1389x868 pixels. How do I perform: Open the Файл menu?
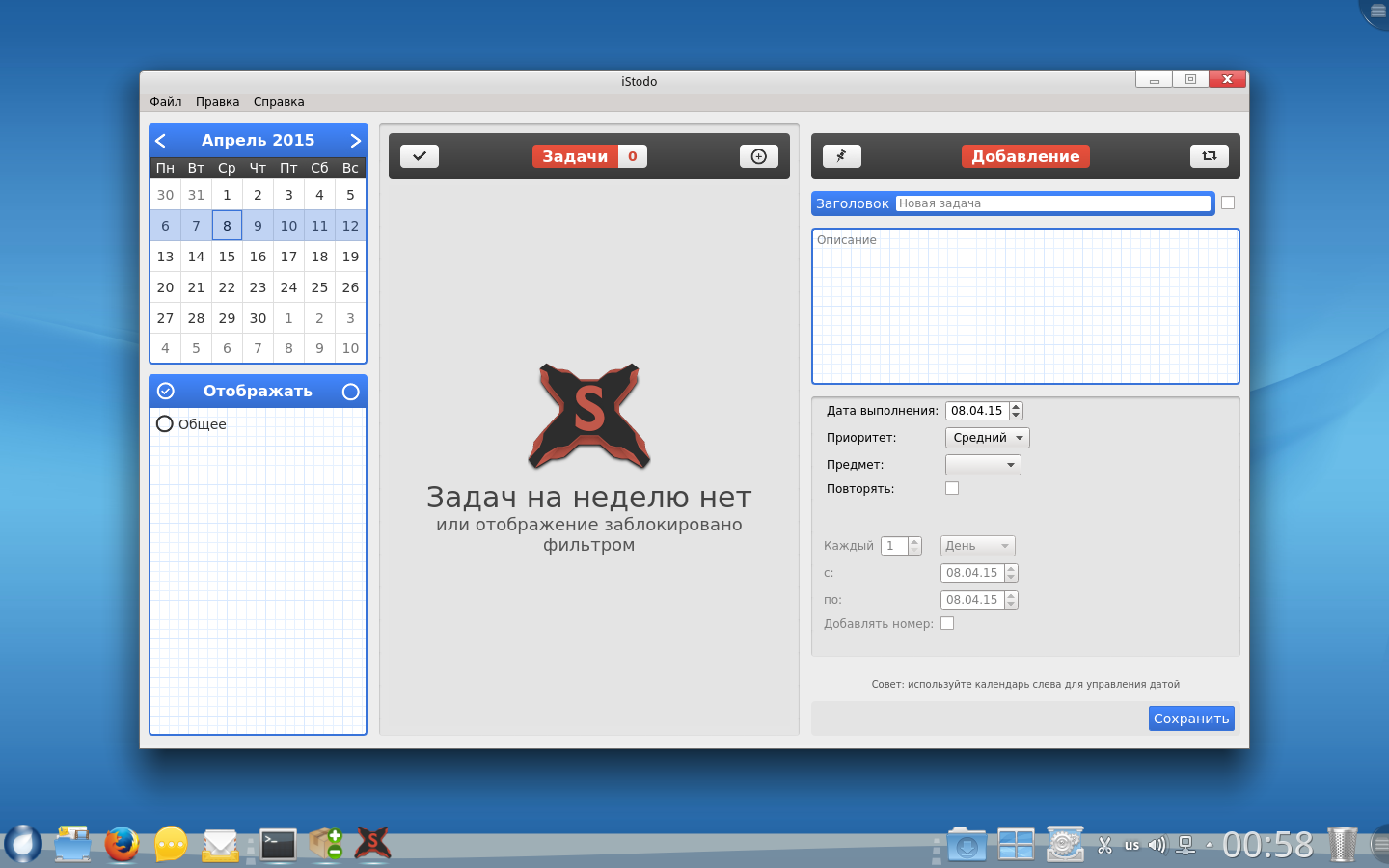coord(166,102)
